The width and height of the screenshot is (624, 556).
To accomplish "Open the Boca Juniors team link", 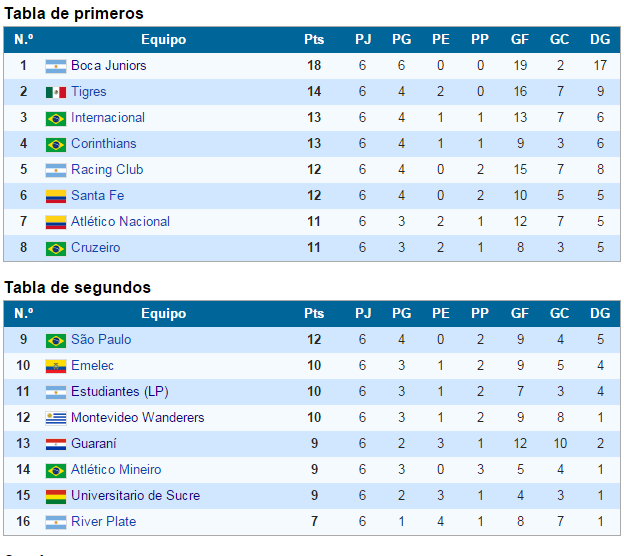I will click(108, 66).
